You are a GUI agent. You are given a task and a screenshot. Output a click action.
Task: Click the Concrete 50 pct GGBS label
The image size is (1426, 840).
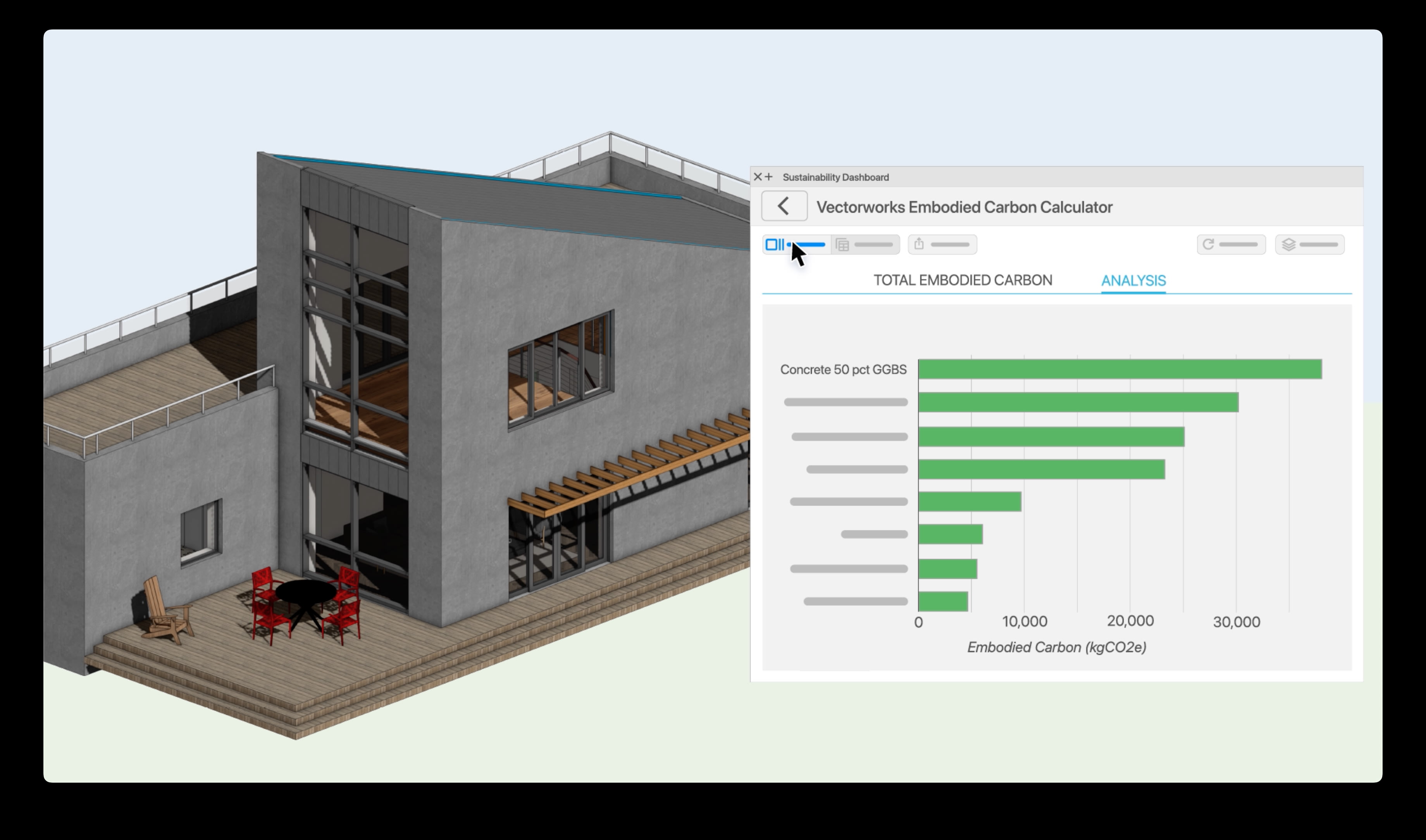click(843, 370)
